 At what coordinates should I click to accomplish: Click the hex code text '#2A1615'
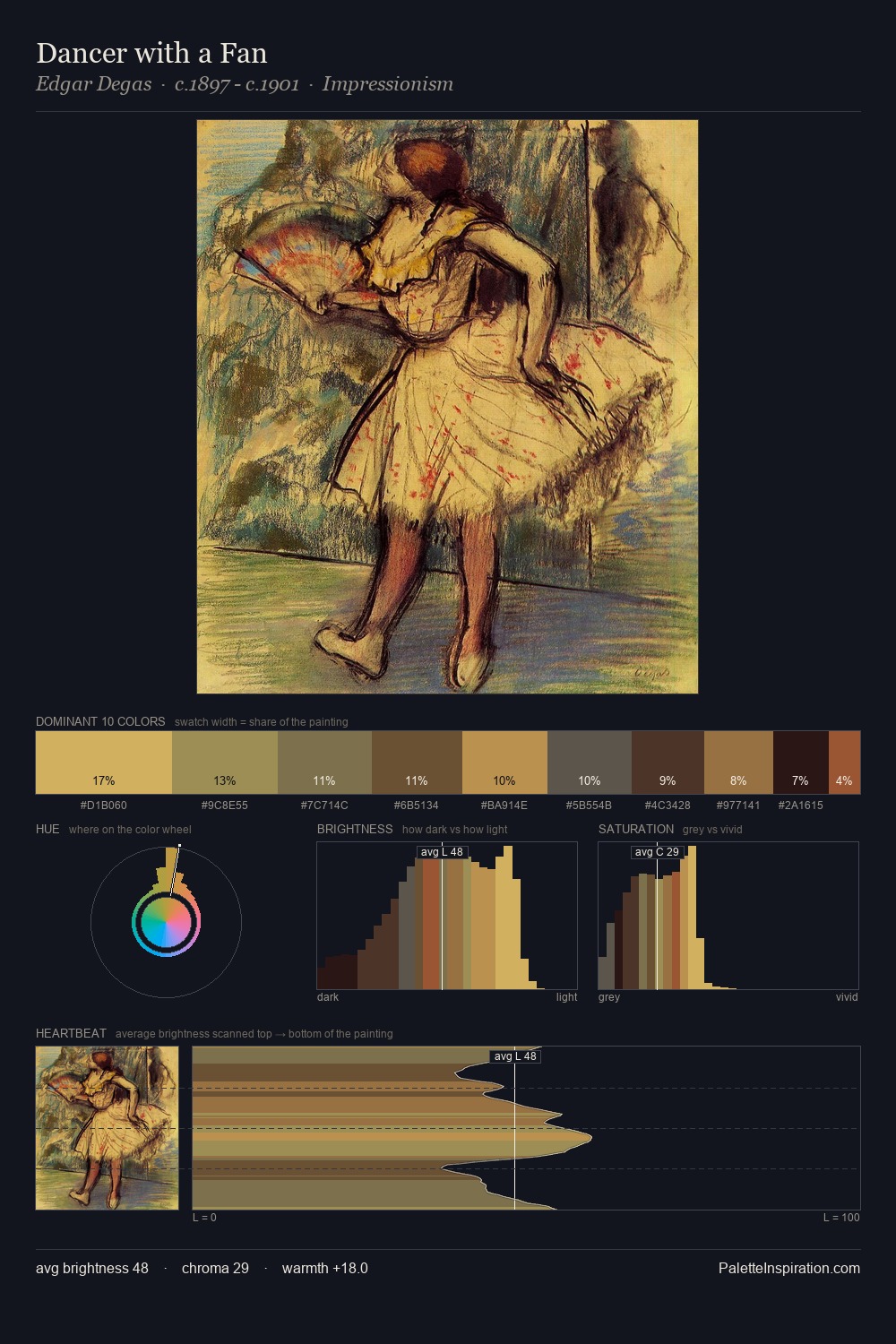tap(801, 806)
